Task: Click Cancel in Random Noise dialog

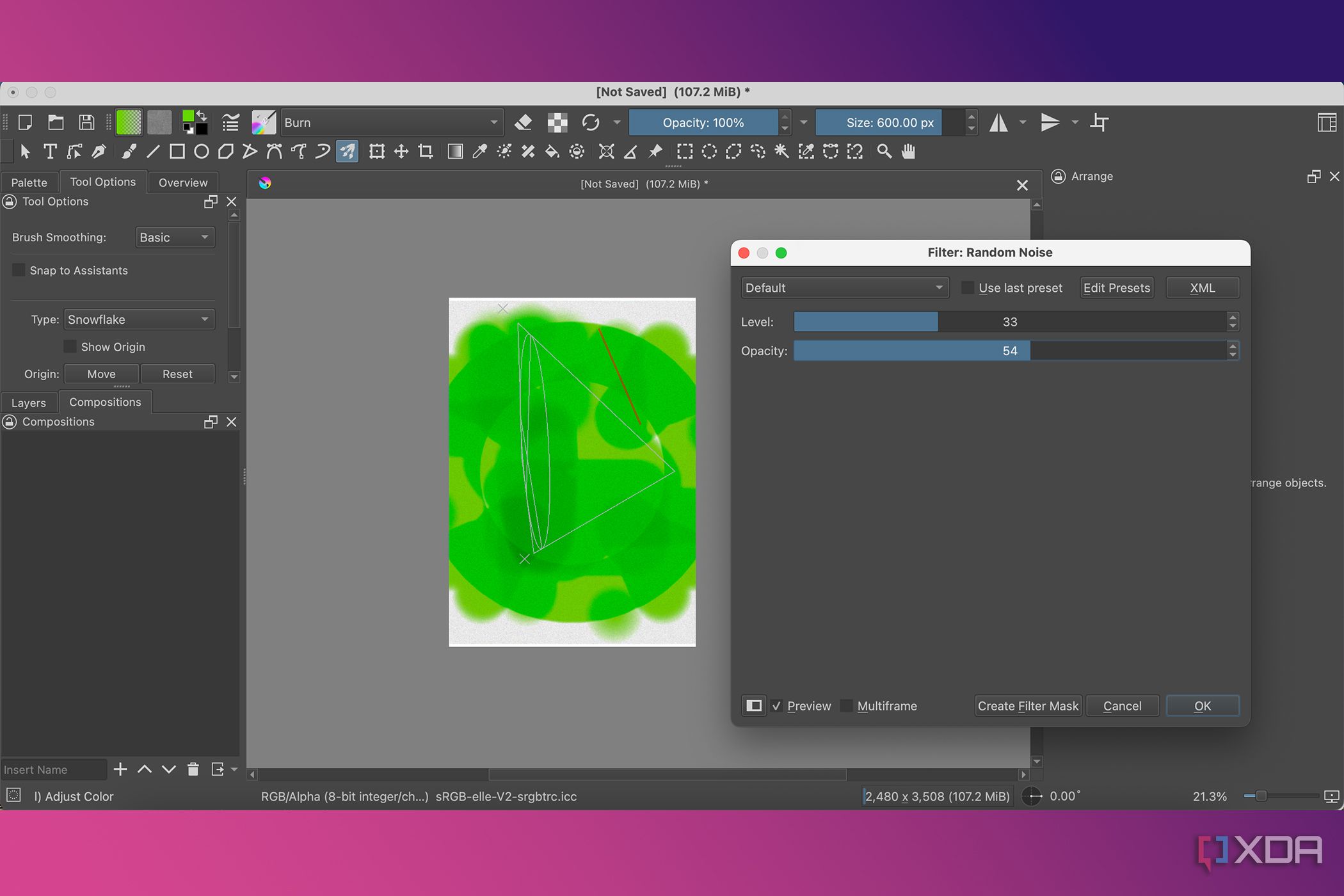Action: click(x=1122, y=706)
